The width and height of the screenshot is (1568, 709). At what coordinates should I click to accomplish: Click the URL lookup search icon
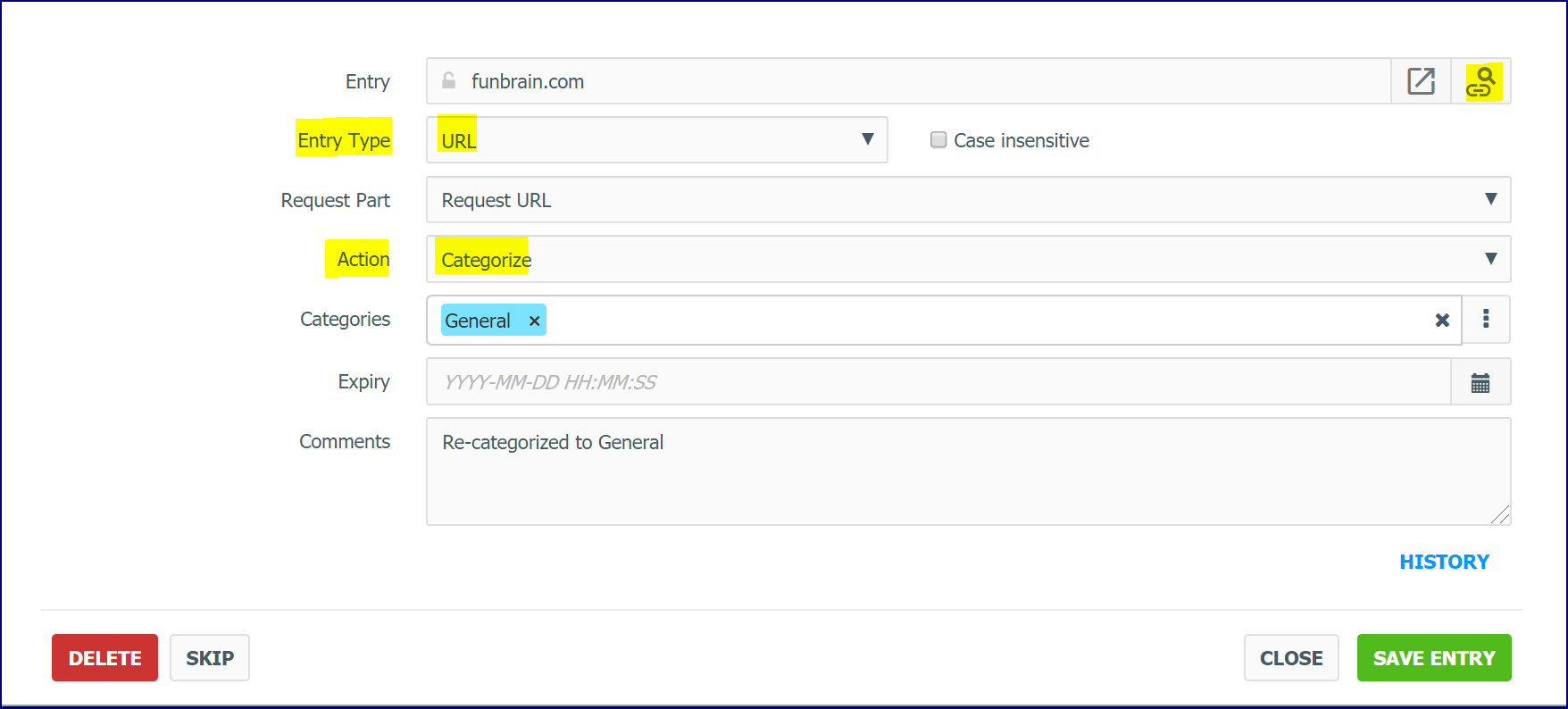(1481, 81)
